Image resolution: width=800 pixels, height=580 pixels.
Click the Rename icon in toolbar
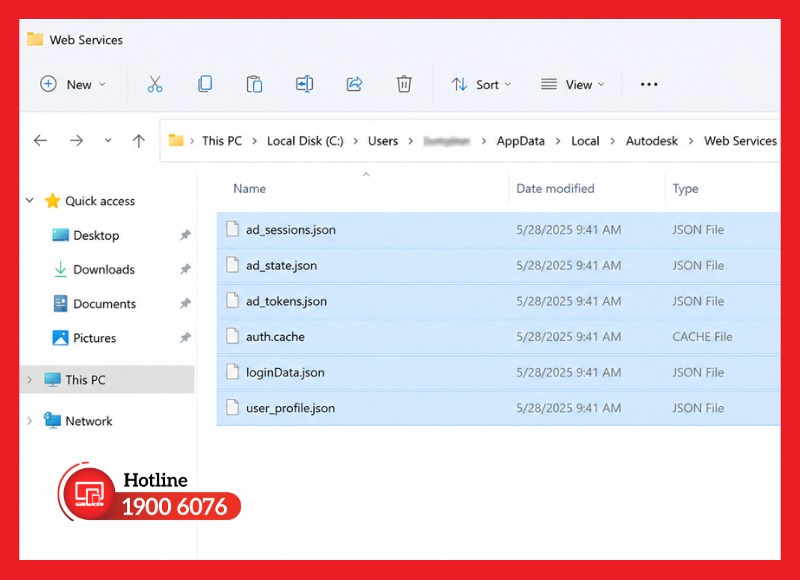coord(304,84)
